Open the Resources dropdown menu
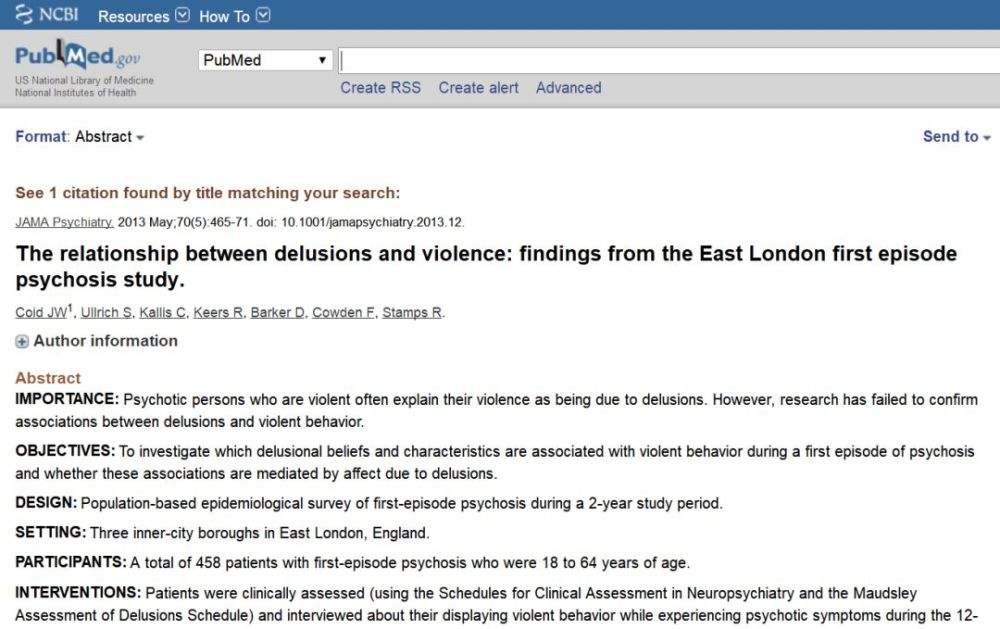1000x629 pixels. (143, 16)
